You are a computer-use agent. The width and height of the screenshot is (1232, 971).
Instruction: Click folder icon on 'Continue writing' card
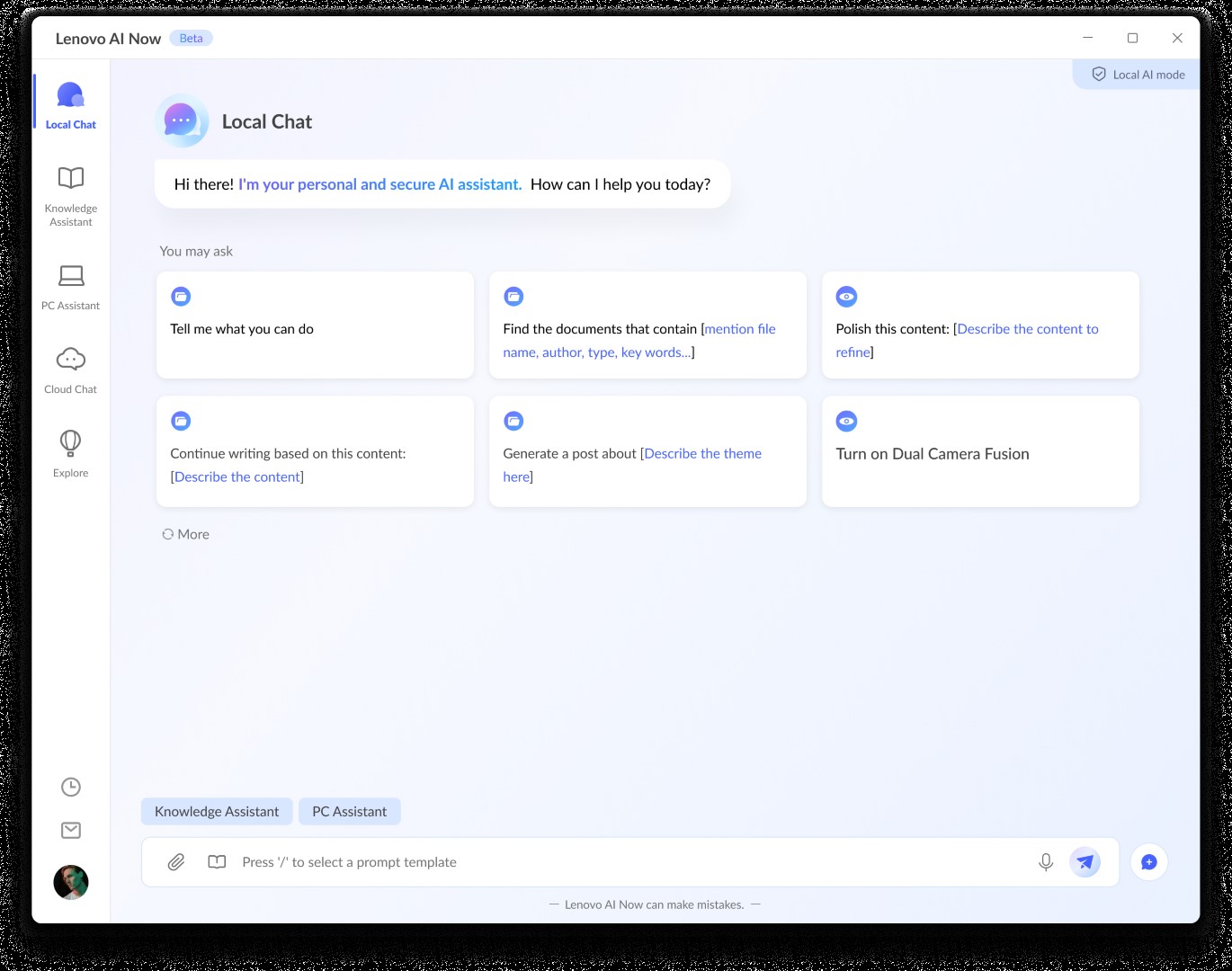click(x=181, y=421)
